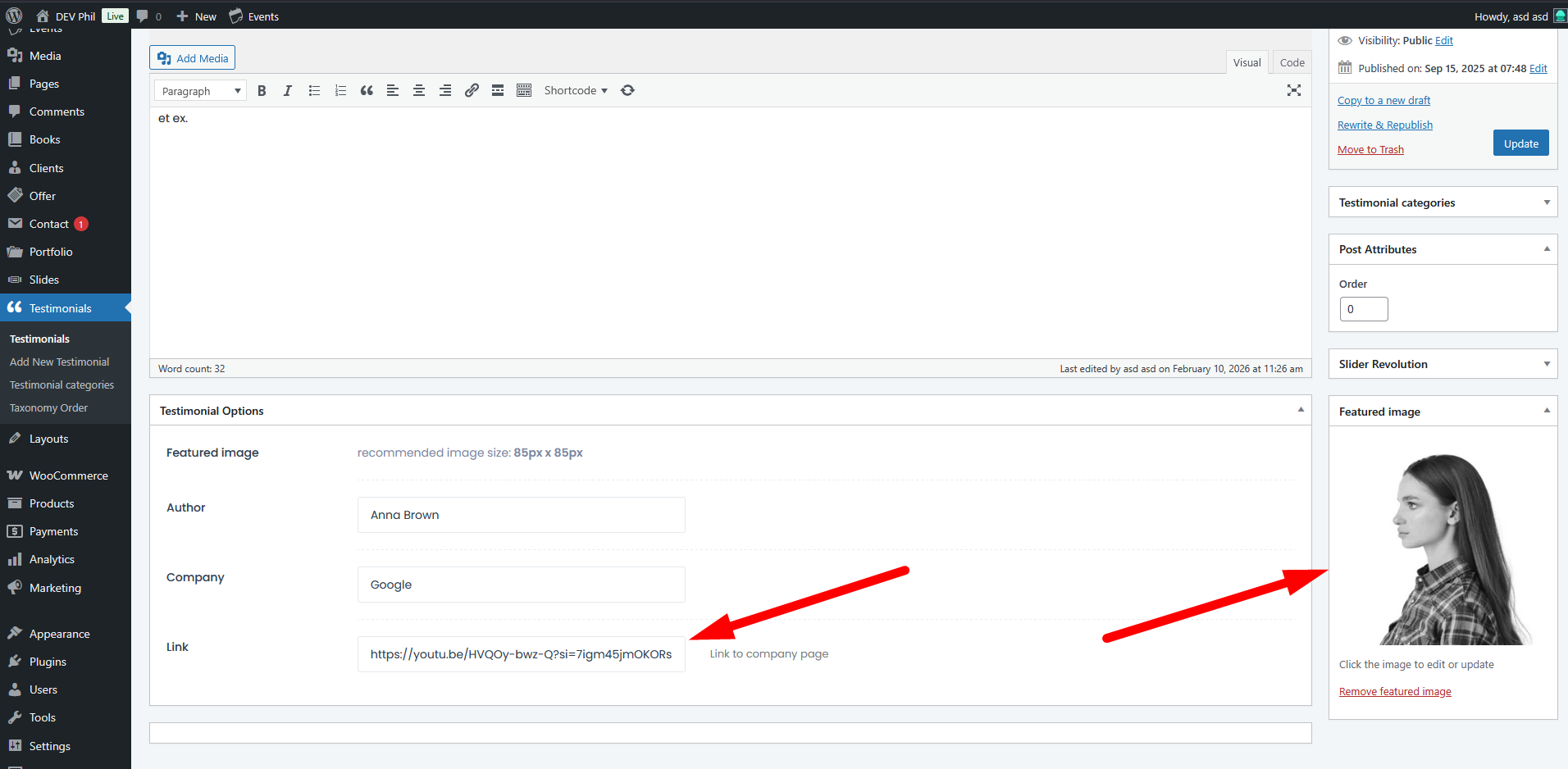Click the insert/edit link icon
This screenshot has width=1568, height=769.
472,91
